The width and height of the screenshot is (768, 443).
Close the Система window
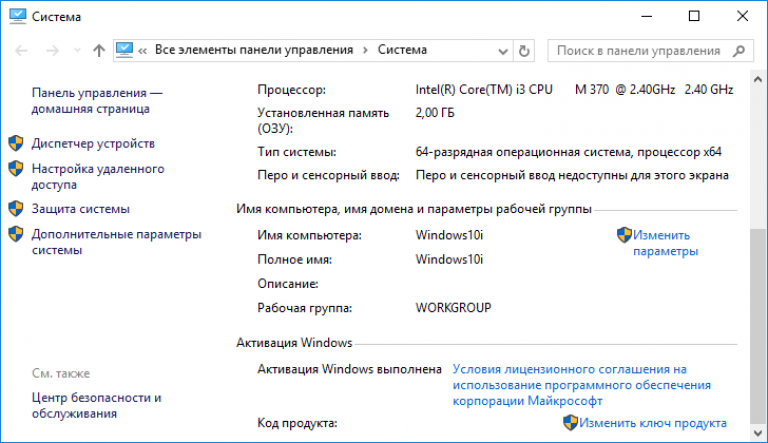(742, 16)
